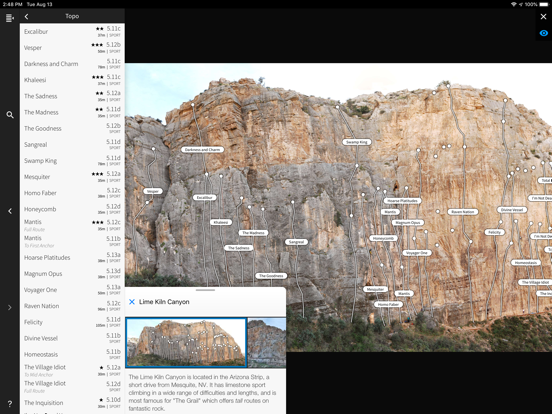This screenshot has height=414, width=552.
Task: Open Hoarse Platitudes route row
Action: (72, 258)
